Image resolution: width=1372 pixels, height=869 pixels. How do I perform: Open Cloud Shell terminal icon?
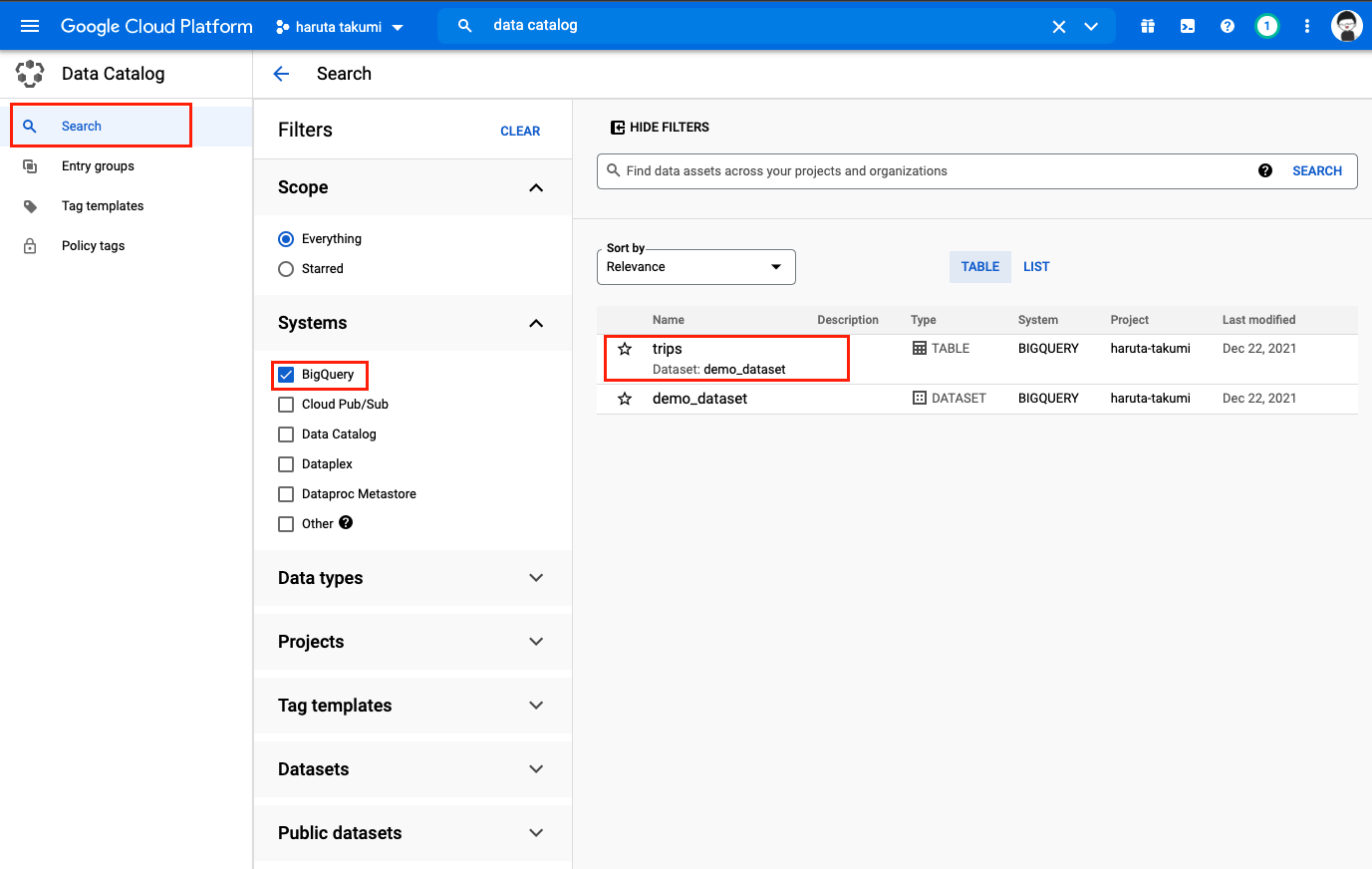1187,26
